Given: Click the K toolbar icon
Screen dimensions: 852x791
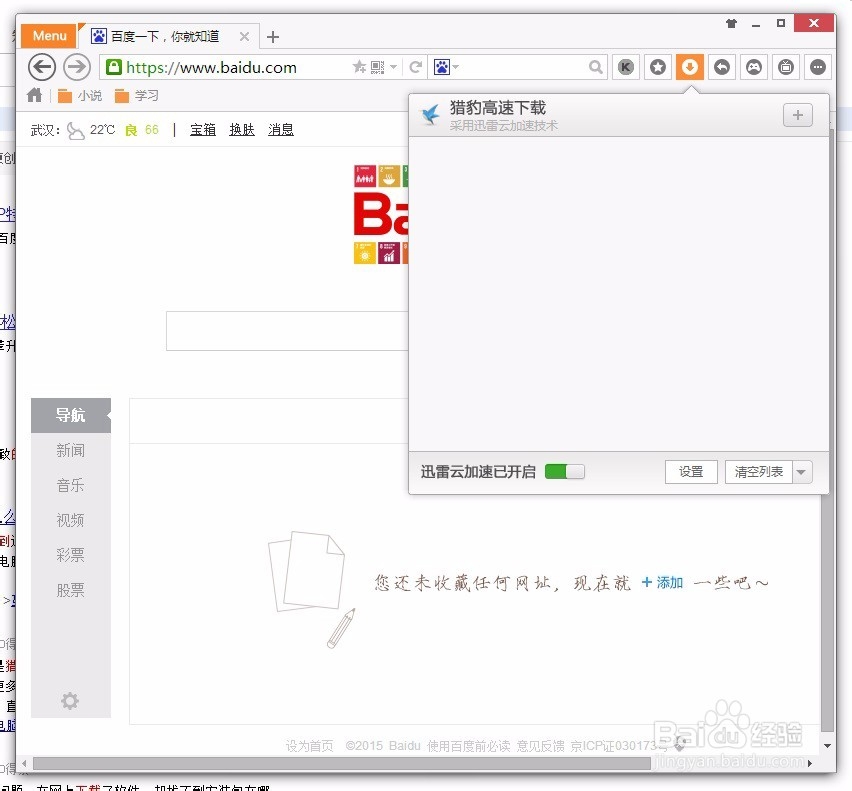Looking at the screenshot, I should [626, 67].
